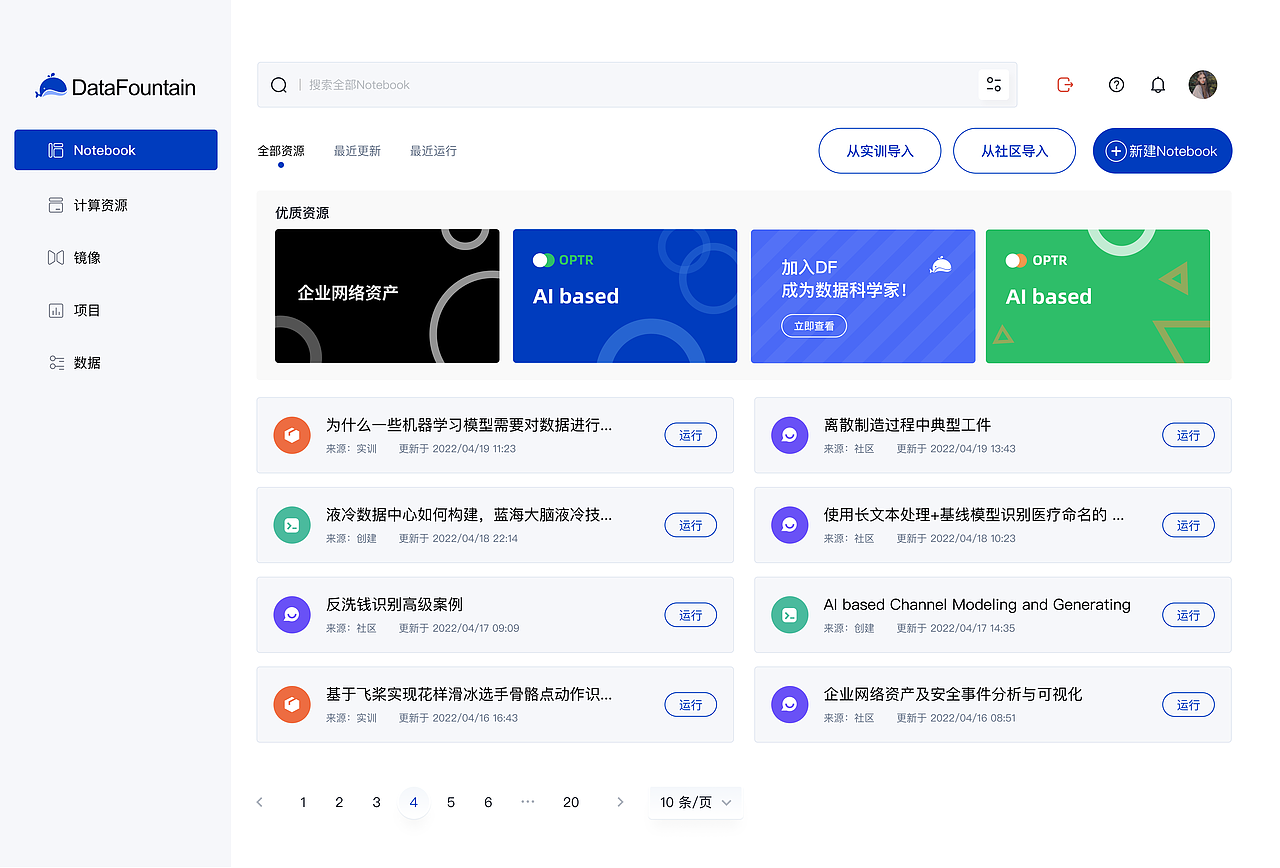The height and width of the screenshot is (868, 1280).
Task: Click the 立即查看 button on the 加入DF banner
Action: [x=813, y=325]
